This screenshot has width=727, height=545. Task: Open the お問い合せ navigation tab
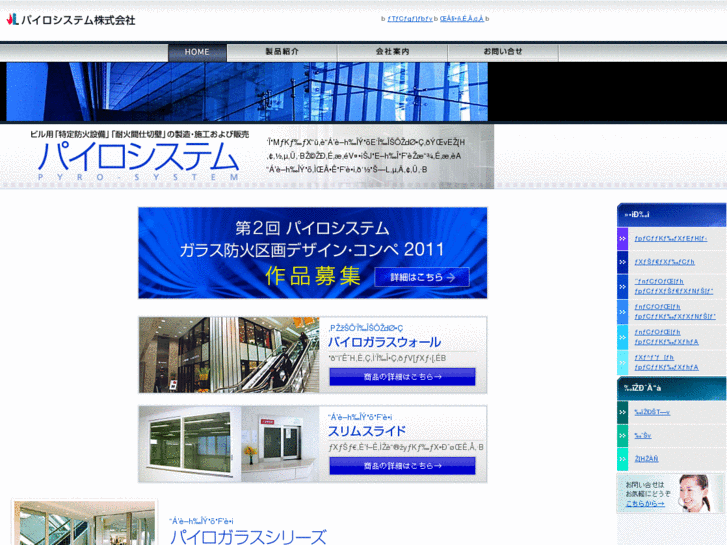pos(503,52)
